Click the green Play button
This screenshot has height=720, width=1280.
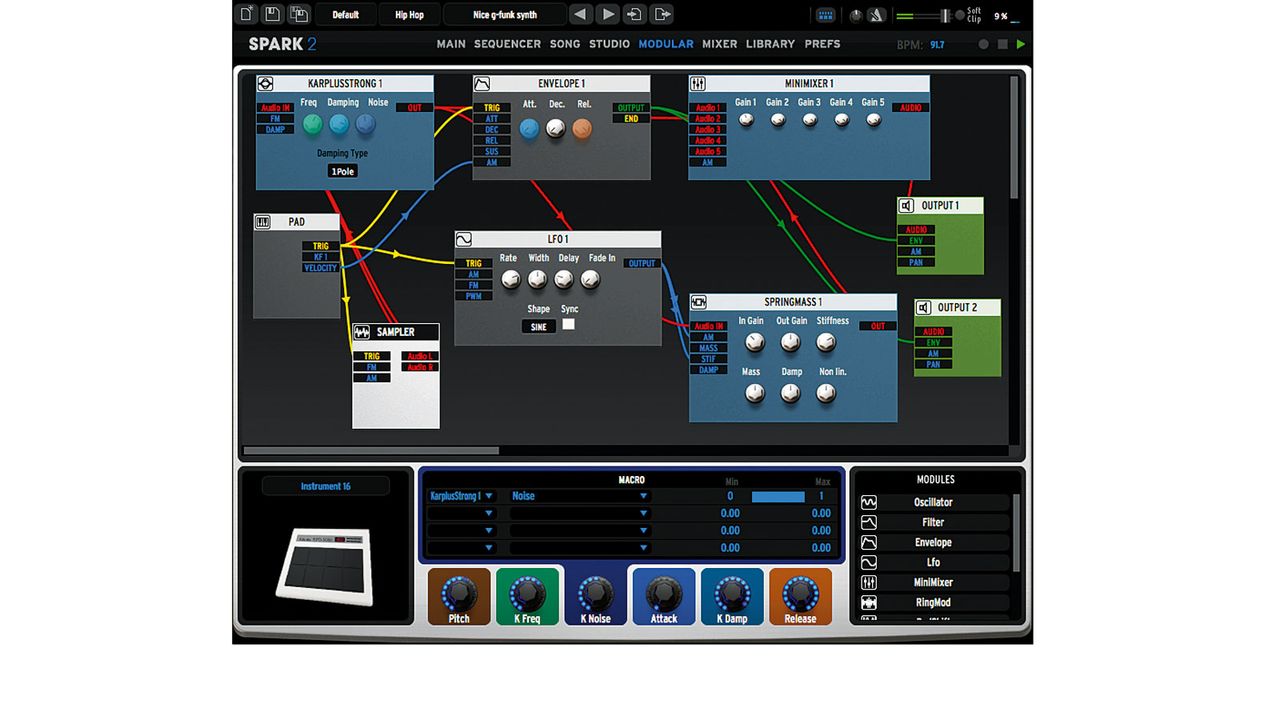tap(1020, 44)
